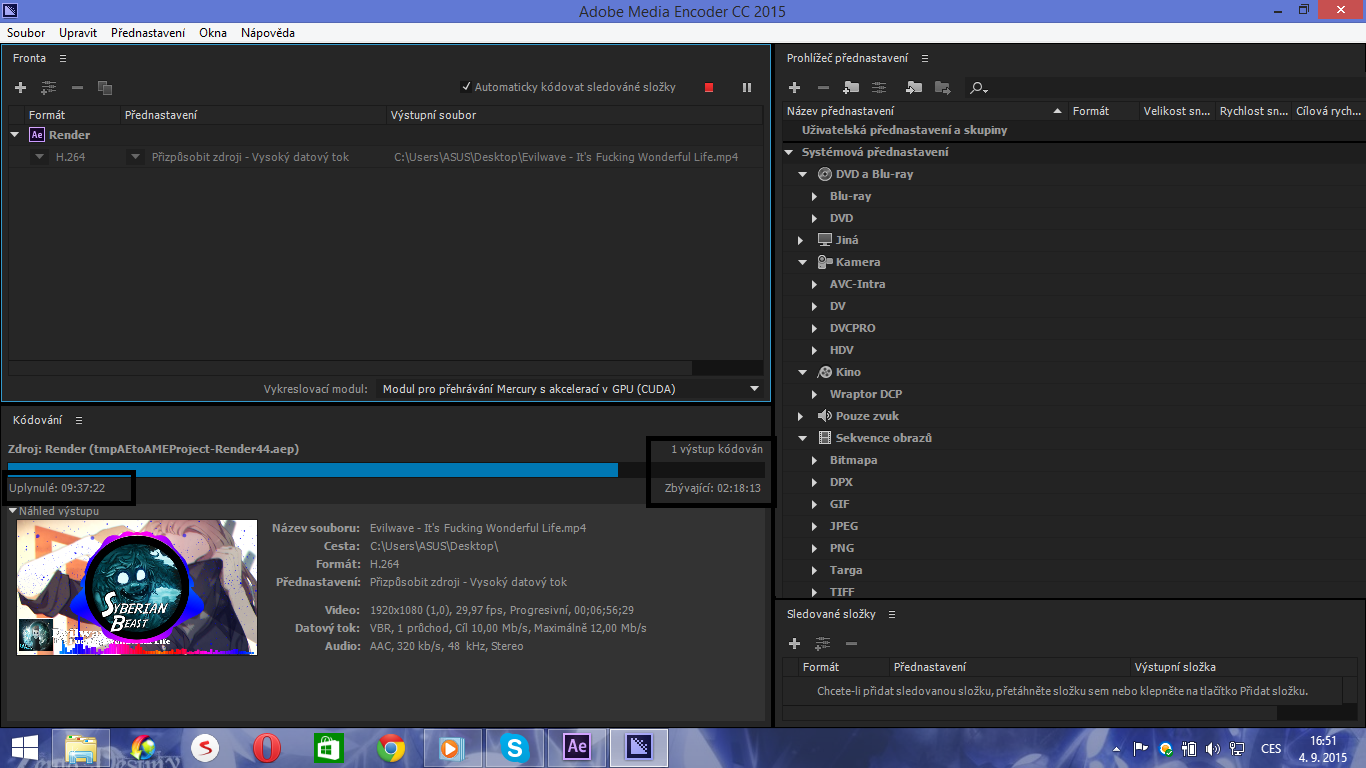Click the preset search magnifier icon
The height and width of the screenshot is (768, 1366).
pos(978,88)
